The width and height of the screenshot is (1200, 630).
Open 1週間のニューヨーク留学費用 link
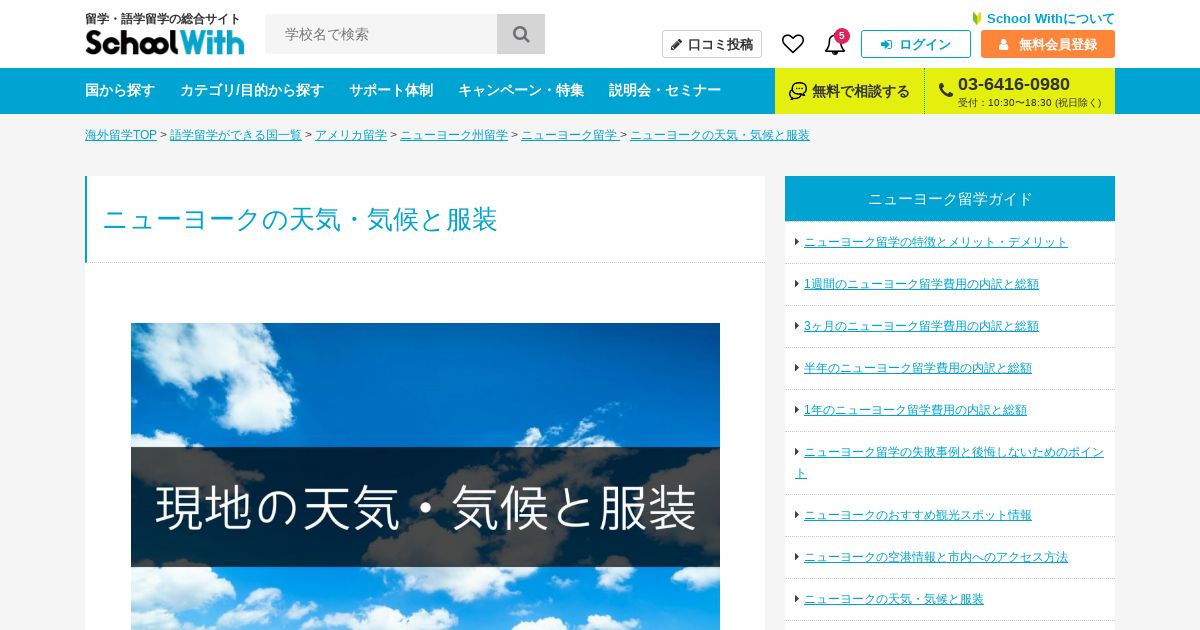coord(921,284)
